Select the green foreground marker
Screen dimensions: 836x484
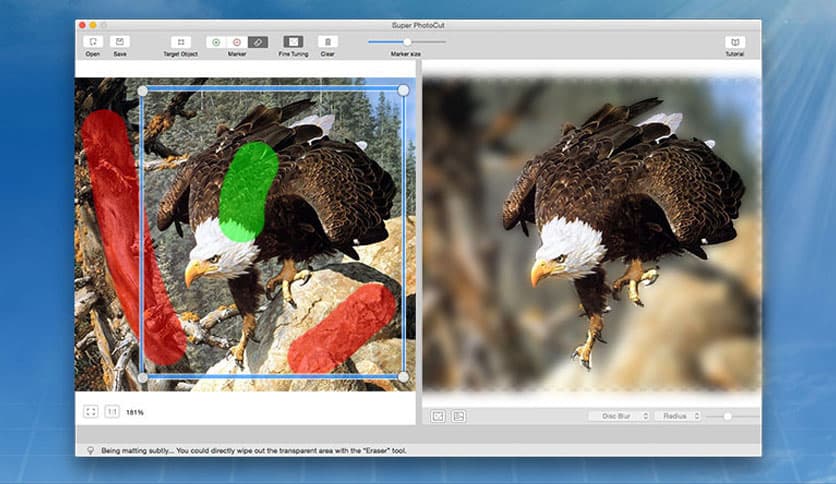[216, 42]
